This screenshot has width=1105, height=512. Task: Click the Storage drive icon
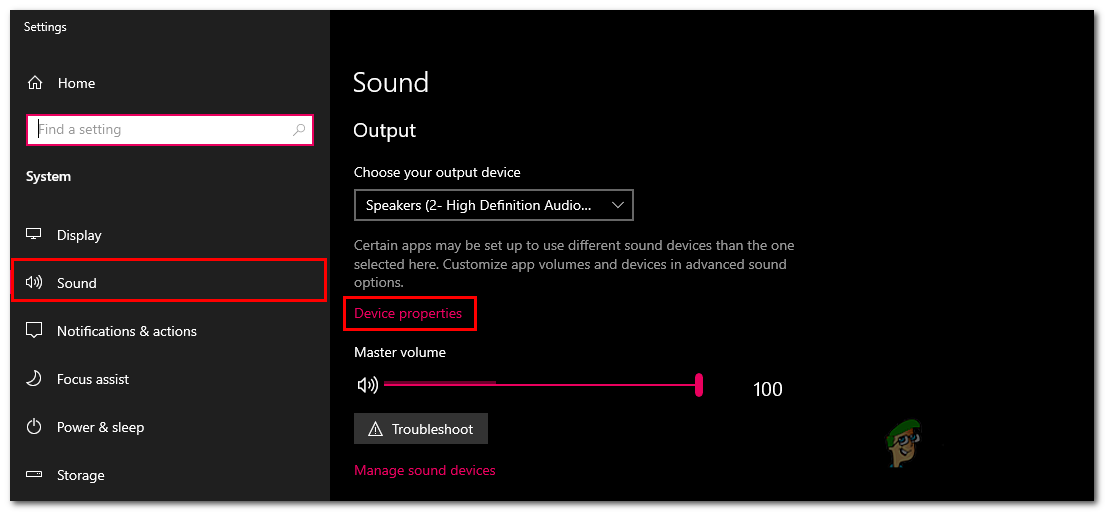click(34, 475)
